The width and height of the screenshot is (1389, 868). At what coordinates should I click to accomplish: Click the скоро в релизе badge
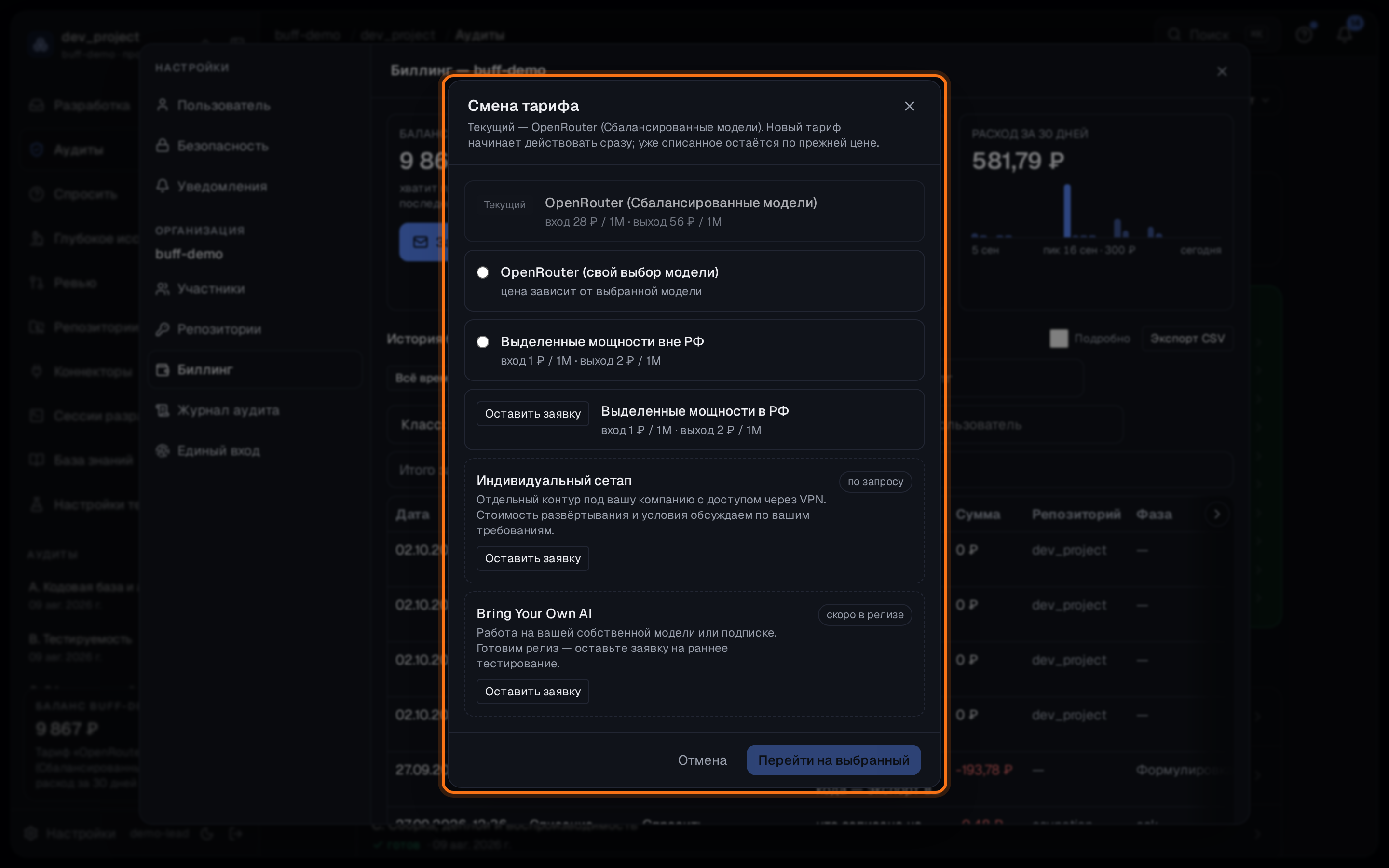864,615
